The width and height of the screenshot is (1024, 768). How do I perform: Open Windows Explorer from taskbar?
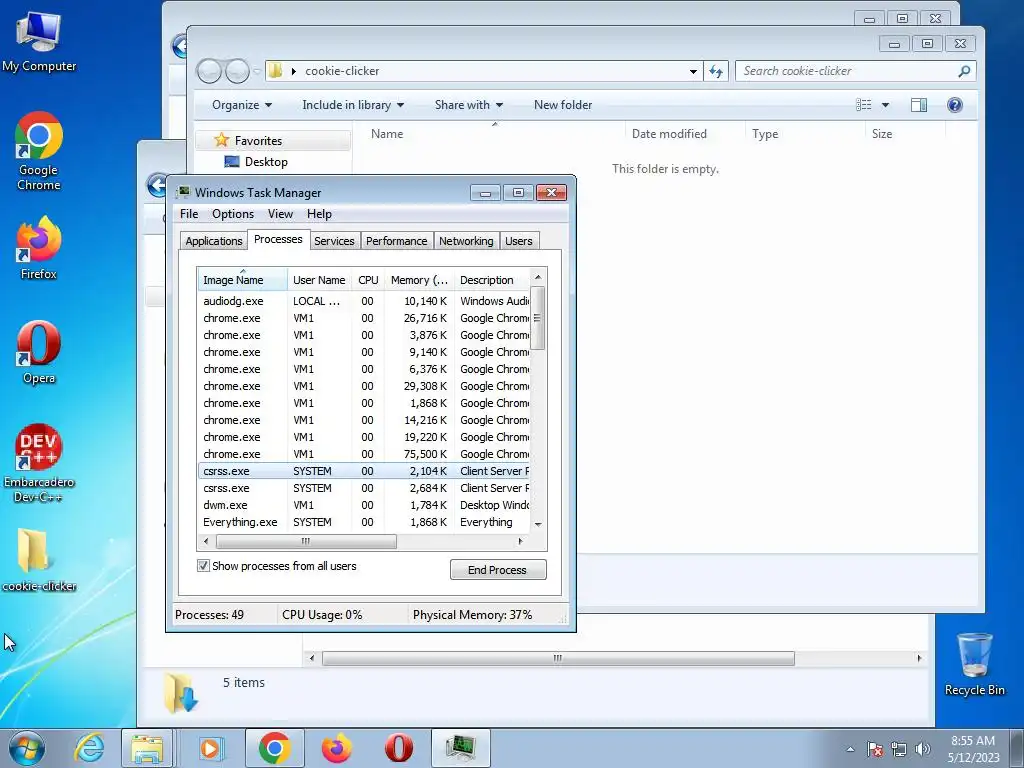(147, 748)
